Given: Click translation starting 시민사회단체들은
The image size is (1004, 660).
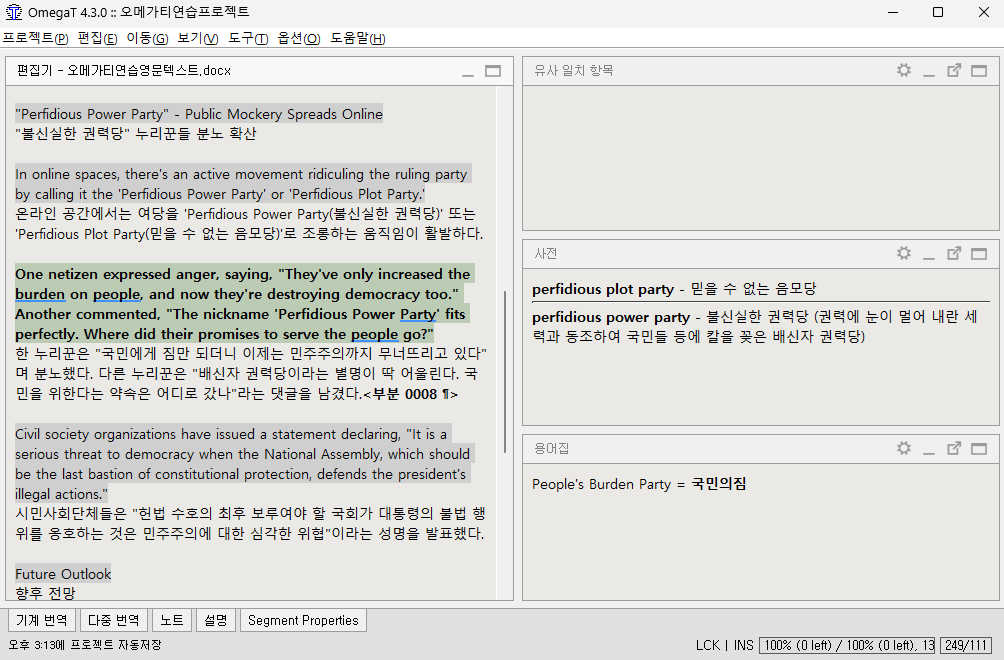Looking at the screenshot, I should tap(250, 524).
